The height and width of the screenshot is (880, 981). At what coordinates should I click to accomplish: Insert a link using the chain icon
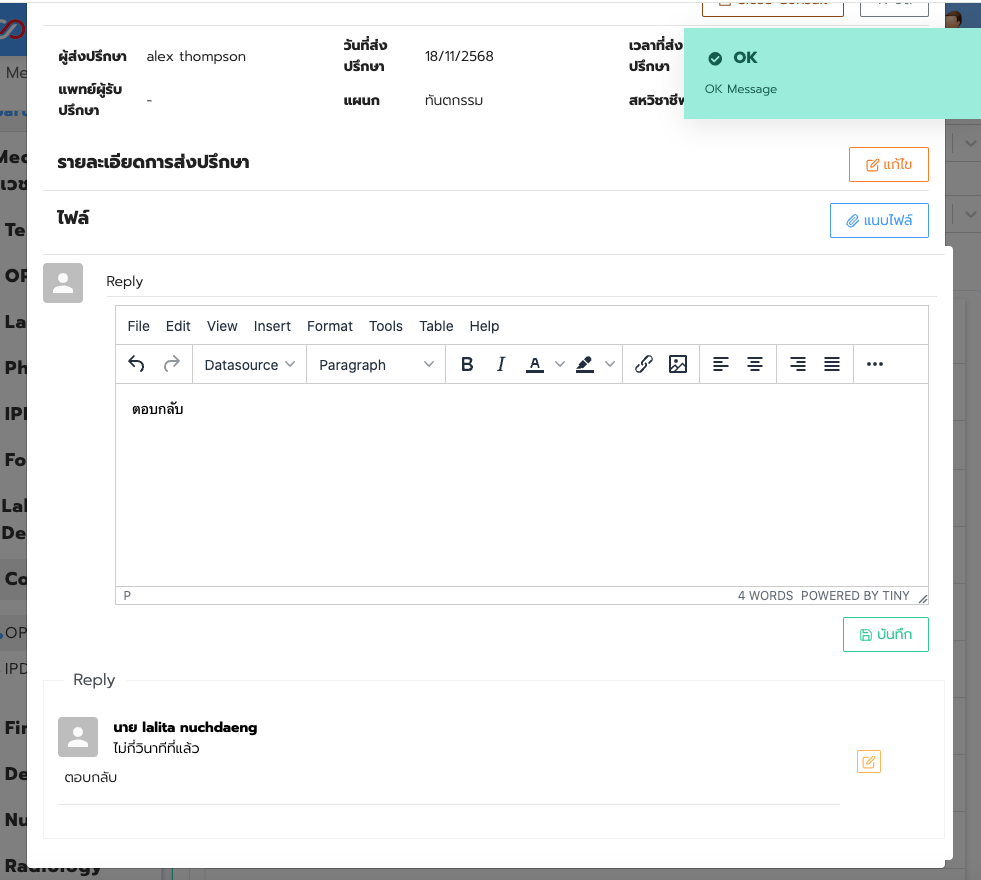click(644, 365)
